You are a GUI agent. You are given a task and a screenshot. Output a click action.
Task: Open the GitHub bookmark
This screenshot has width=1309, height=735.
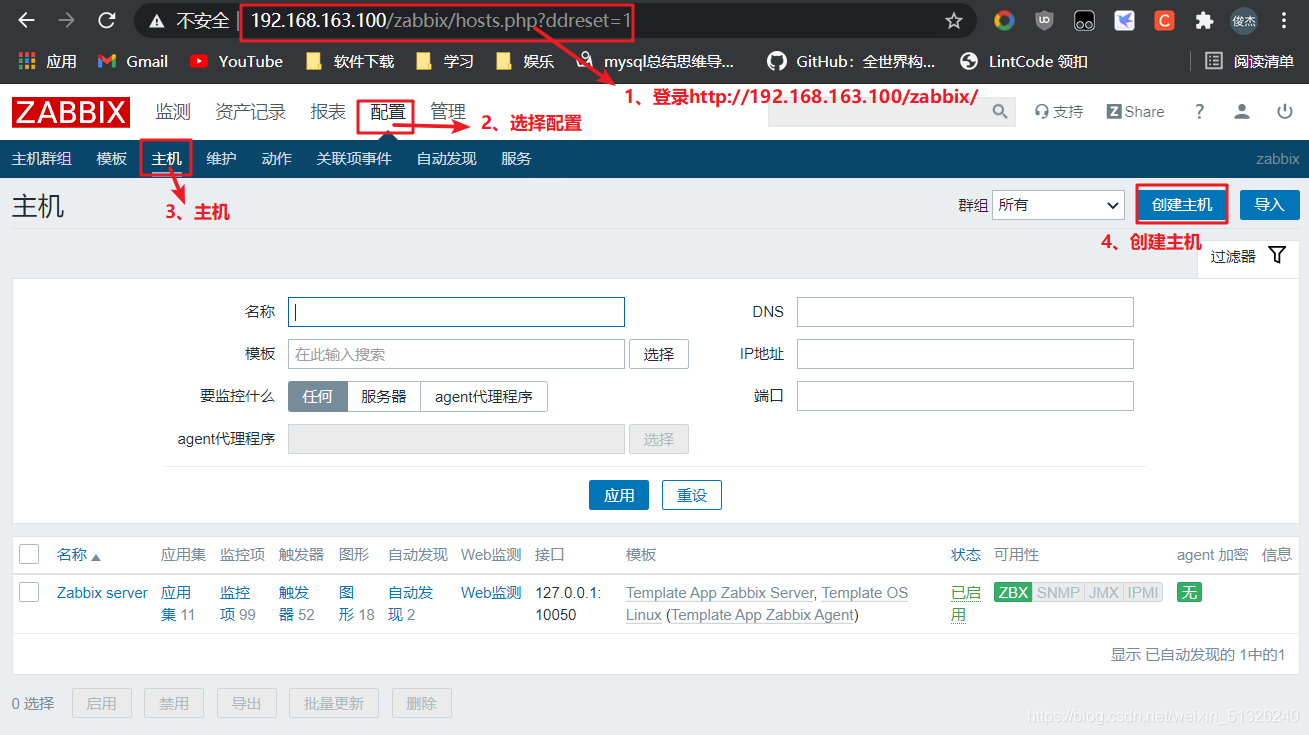pos(851,61)
